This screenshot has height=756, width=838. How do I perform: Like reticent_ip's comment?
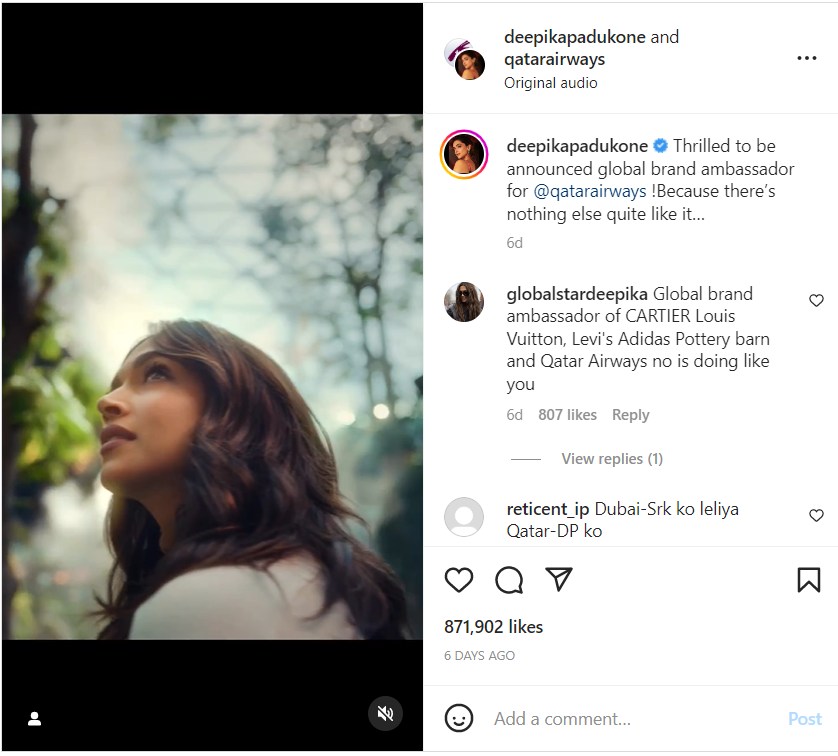(x=816, y=516)
